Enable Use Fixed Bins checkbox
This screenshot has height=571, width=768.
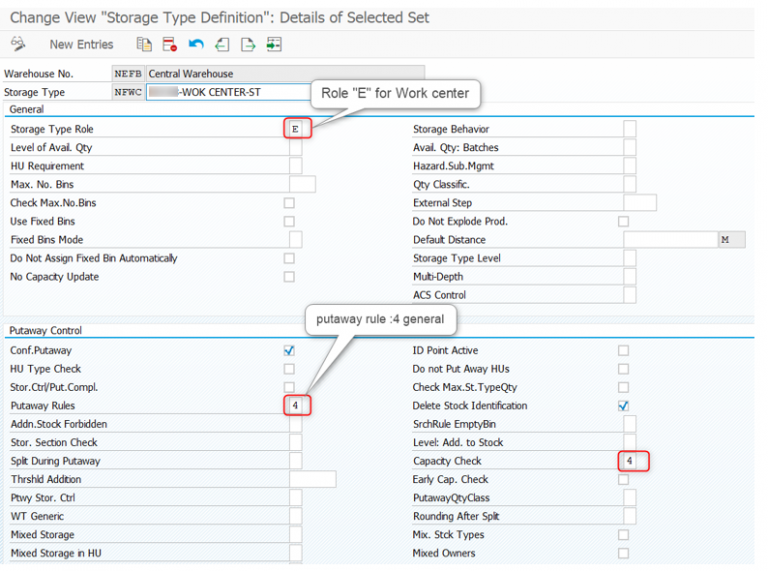point(289,221)
